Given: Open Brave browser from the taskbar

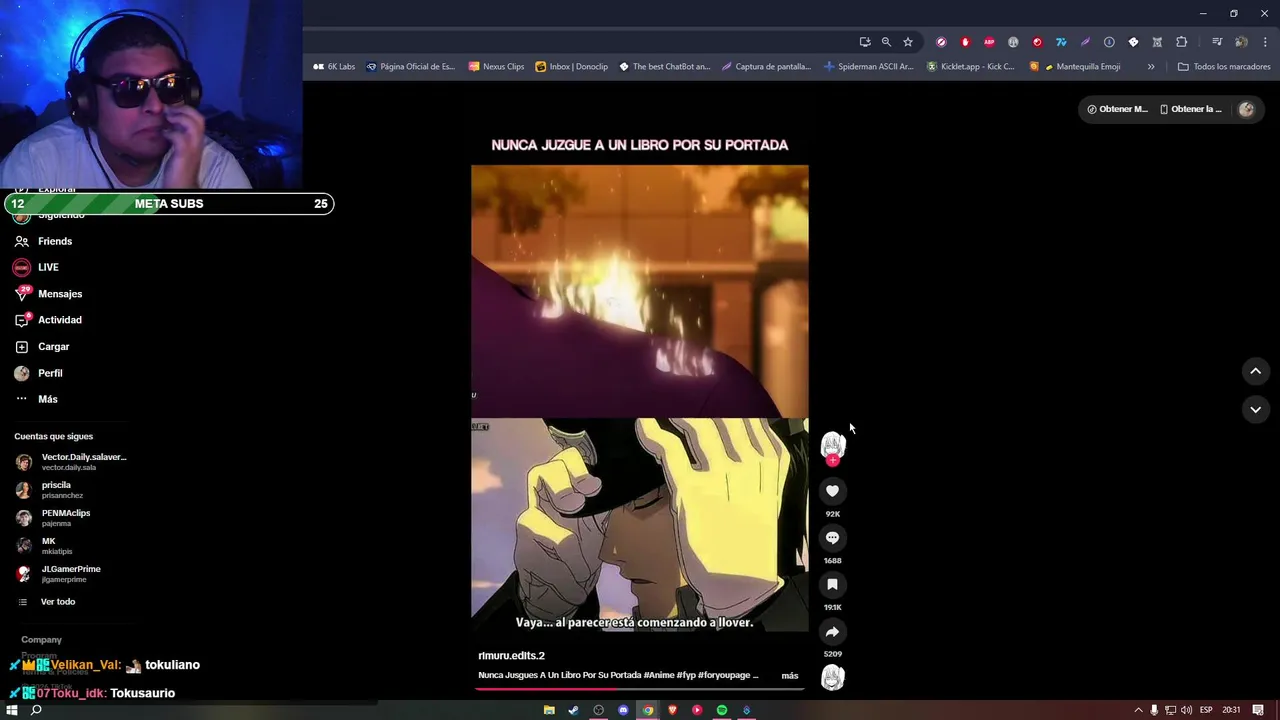Looking at the screenshot, I should 672,710.
